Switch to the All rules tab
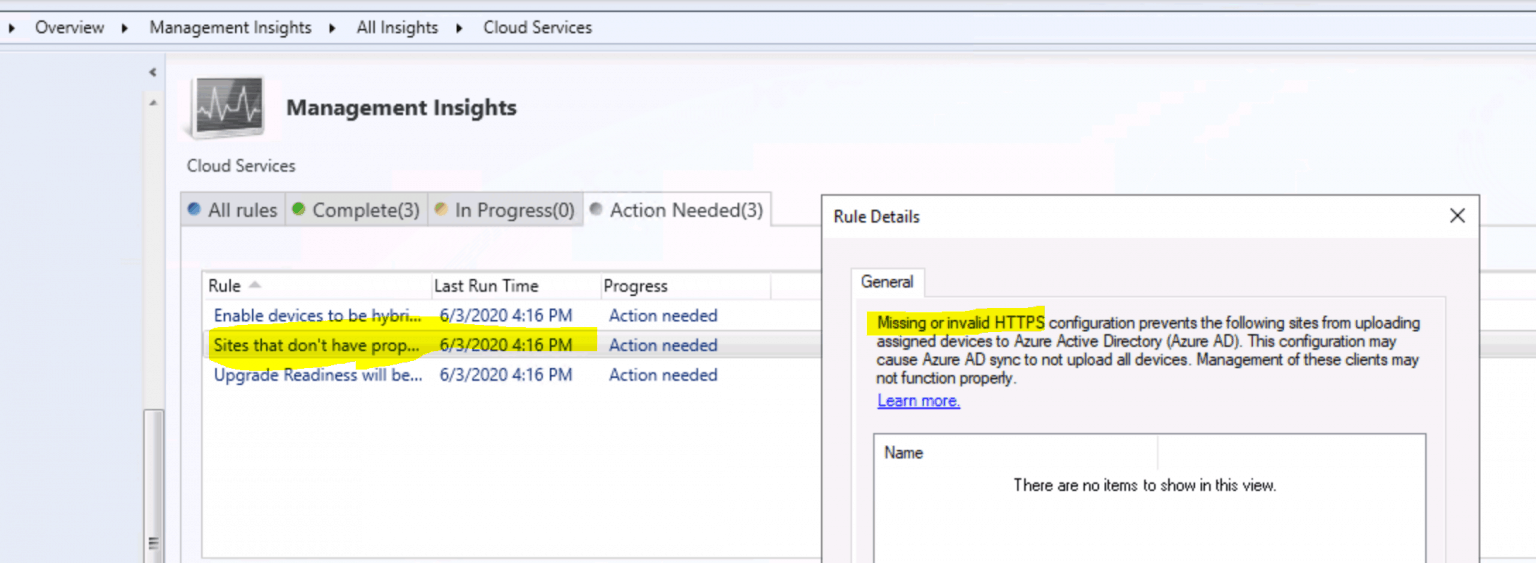This screenshot has width=1536, height=563. click(233, 210)
